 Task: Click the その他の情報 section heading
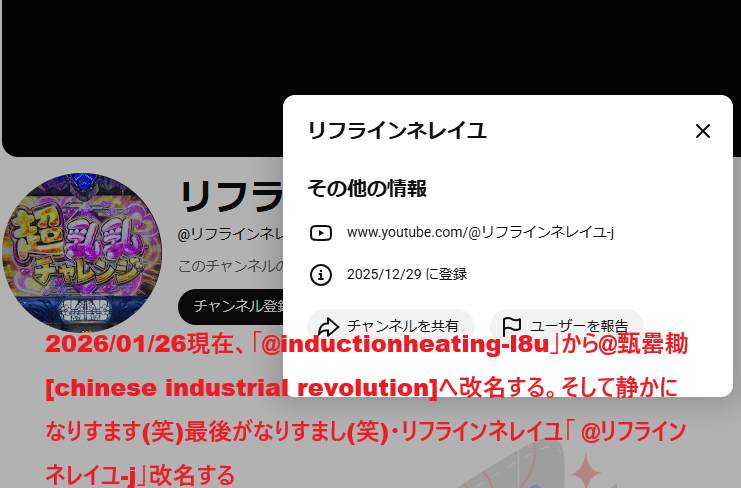(x=367, y=188)
